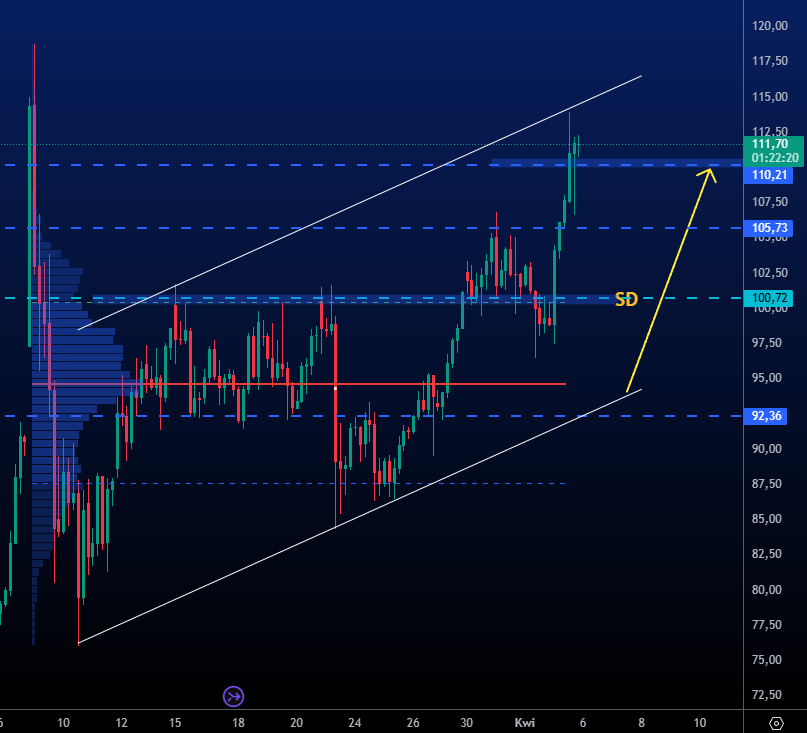The height and width of the screenshot is (733, 807).
Task: Click date 30 on the time axis
Action: [x=466, y=723]
